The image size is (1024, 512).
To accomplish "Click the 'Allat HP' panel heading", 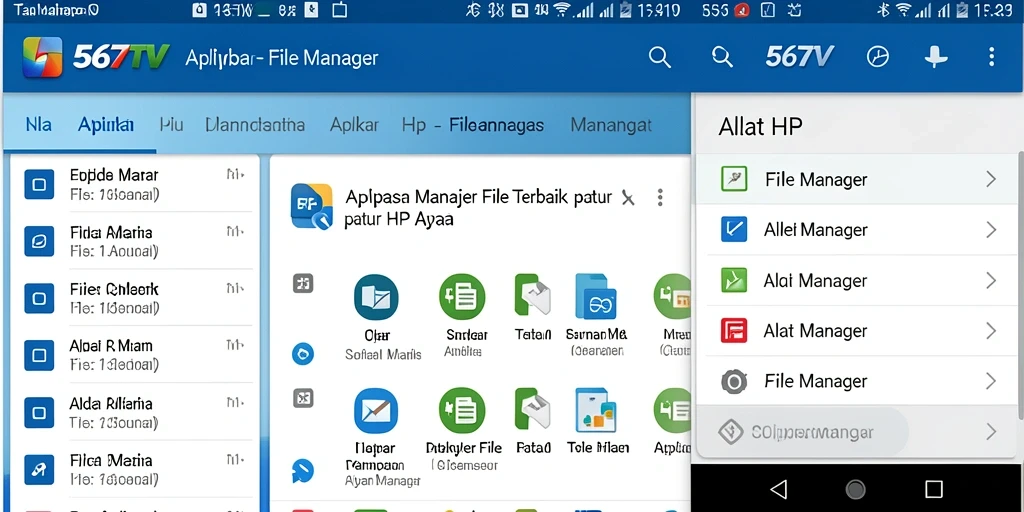I will coord(760,126).
